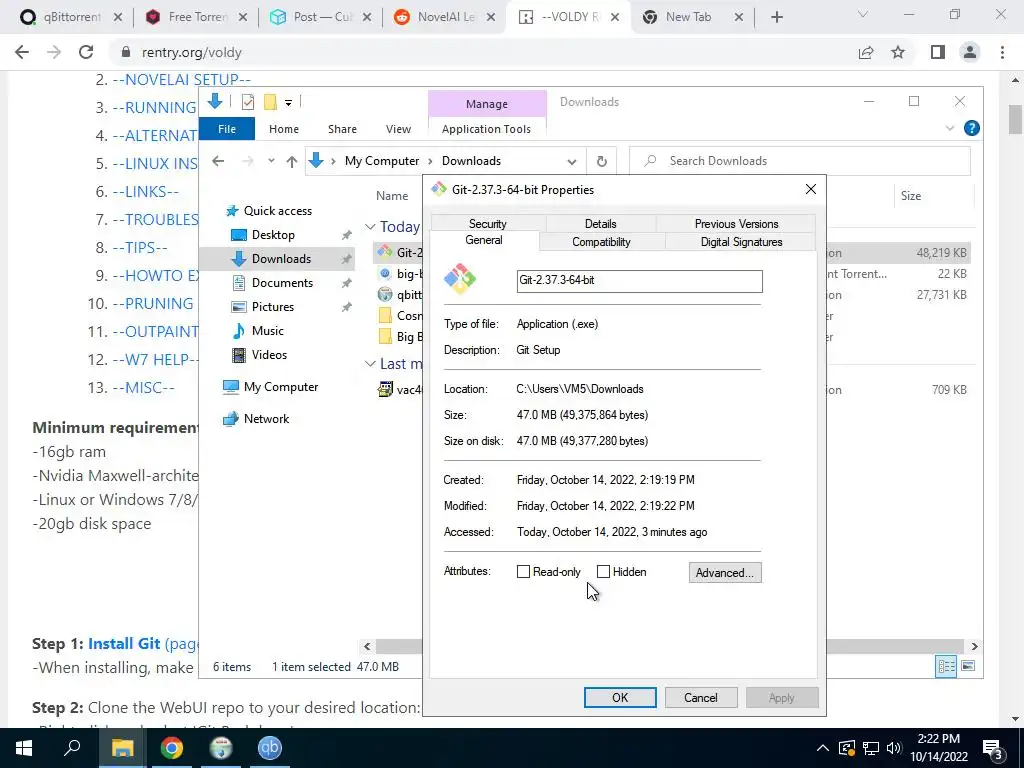Tick the Read-only attribute checkbox

[523, 571]
